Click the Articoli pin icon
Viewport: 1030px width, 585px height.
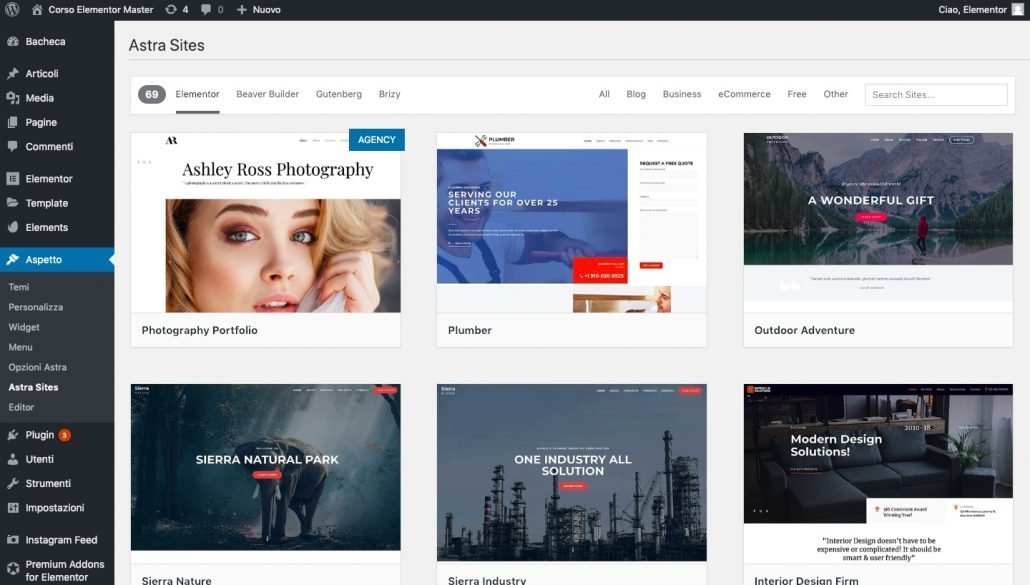12,74
